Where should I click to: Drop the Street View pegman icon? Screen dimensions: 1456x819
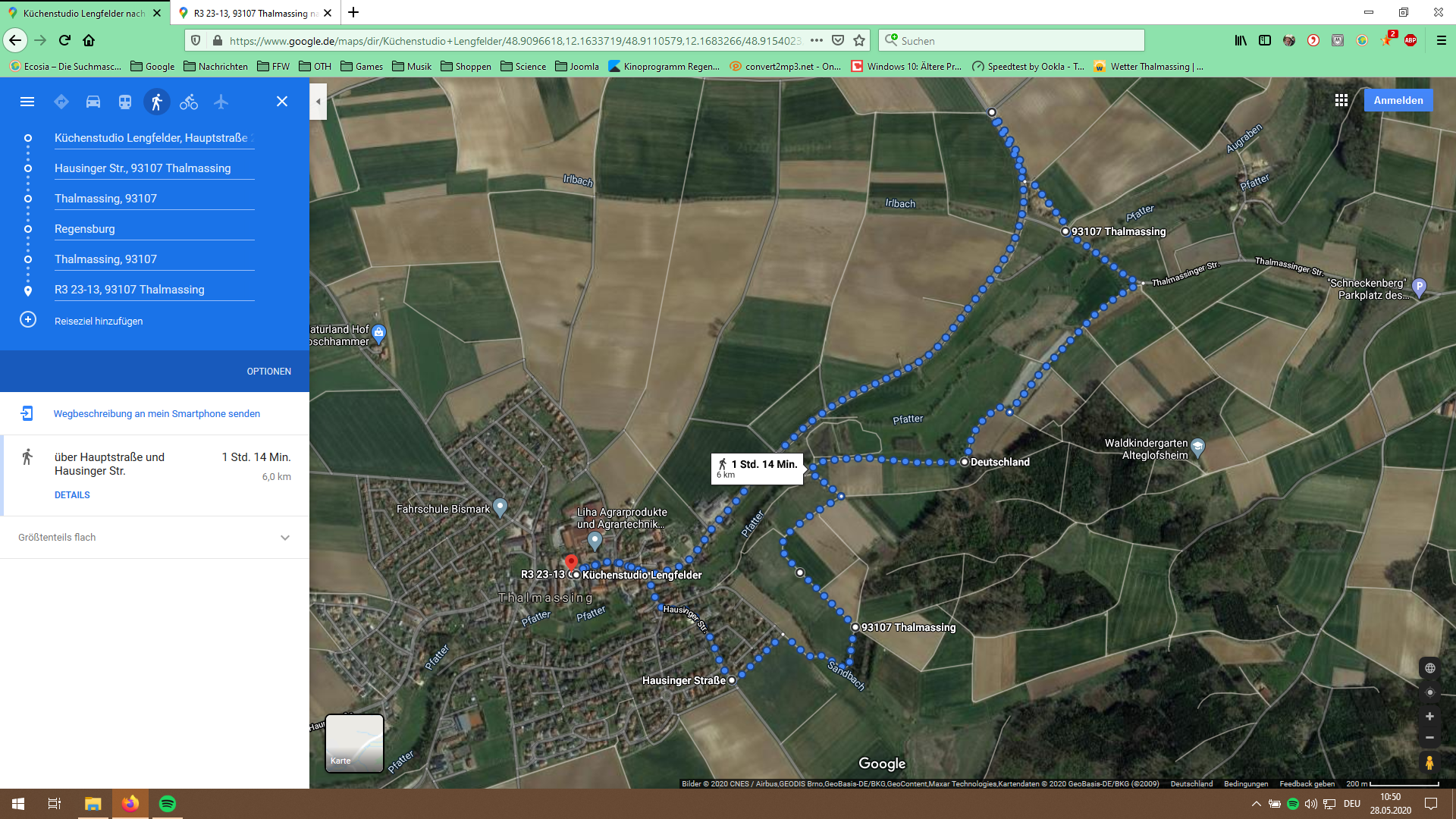1429,762
